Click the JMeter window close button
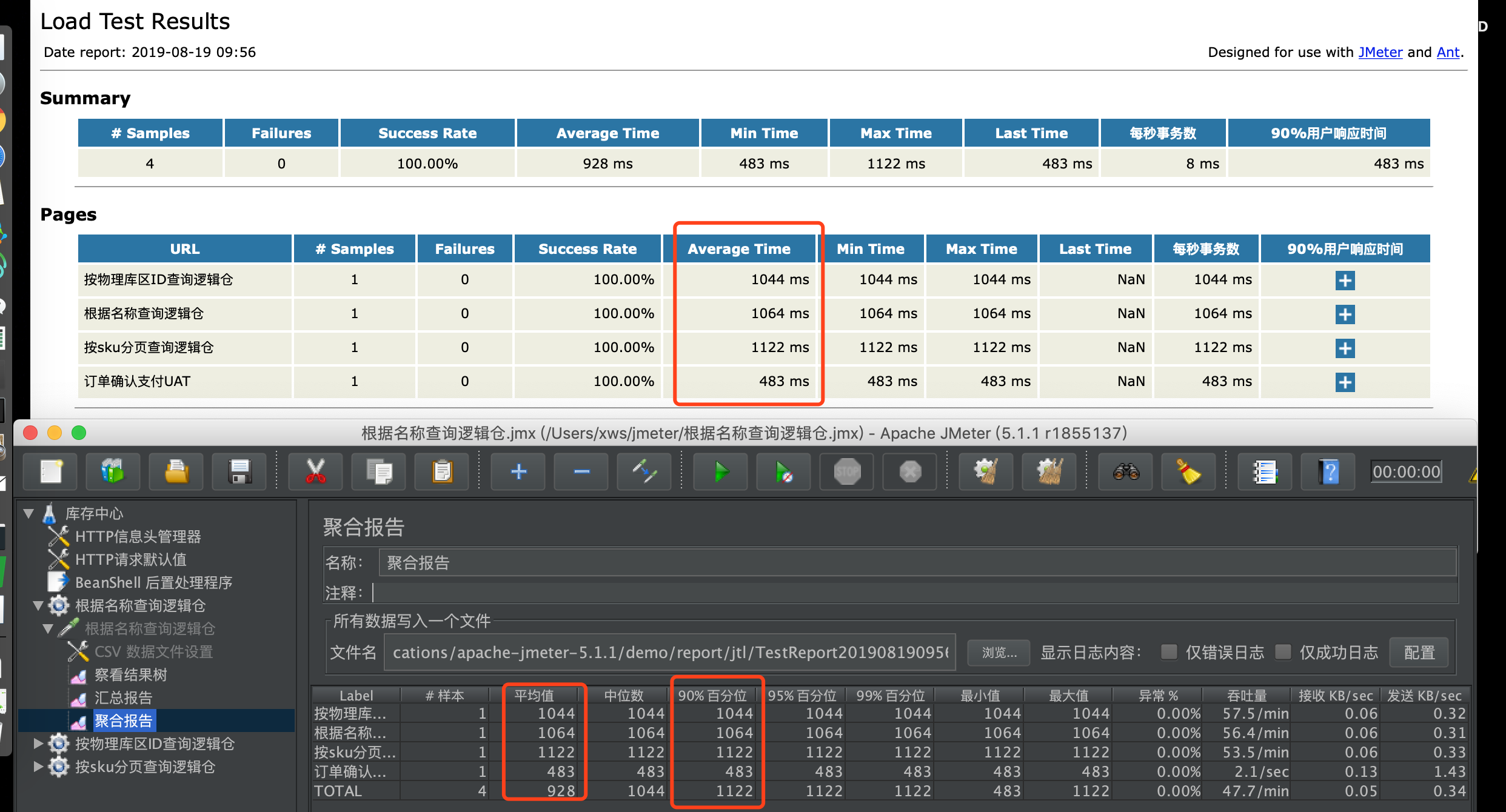 pyautogui.click(x=30, y=433)
